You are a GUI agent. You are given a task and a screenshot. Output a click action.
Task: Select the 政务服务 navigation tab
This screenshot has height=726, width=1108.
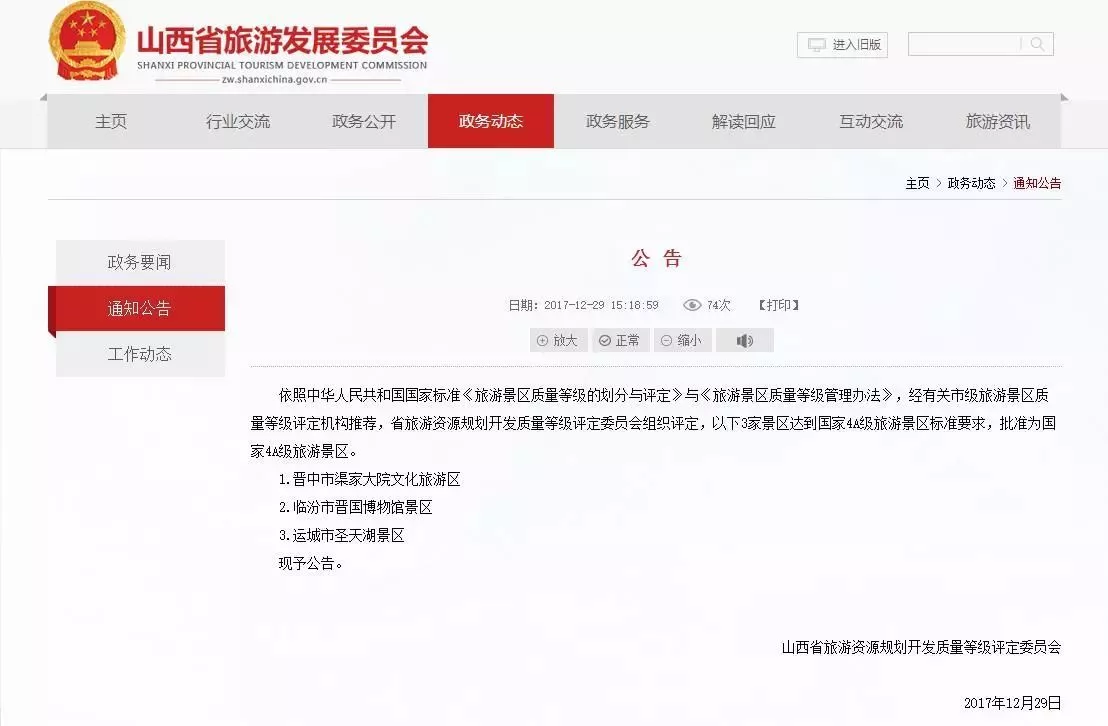point(617,122)
